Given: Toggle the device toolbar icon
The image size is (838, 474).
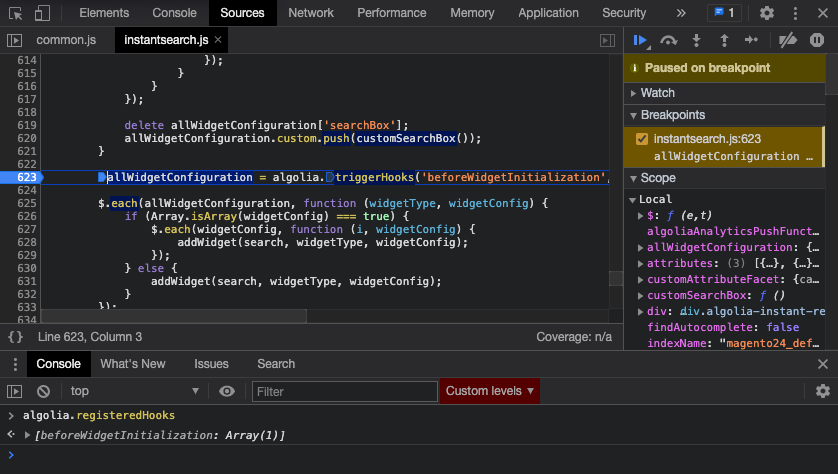Looking at the screenshot, I should [x=43, y=13].
